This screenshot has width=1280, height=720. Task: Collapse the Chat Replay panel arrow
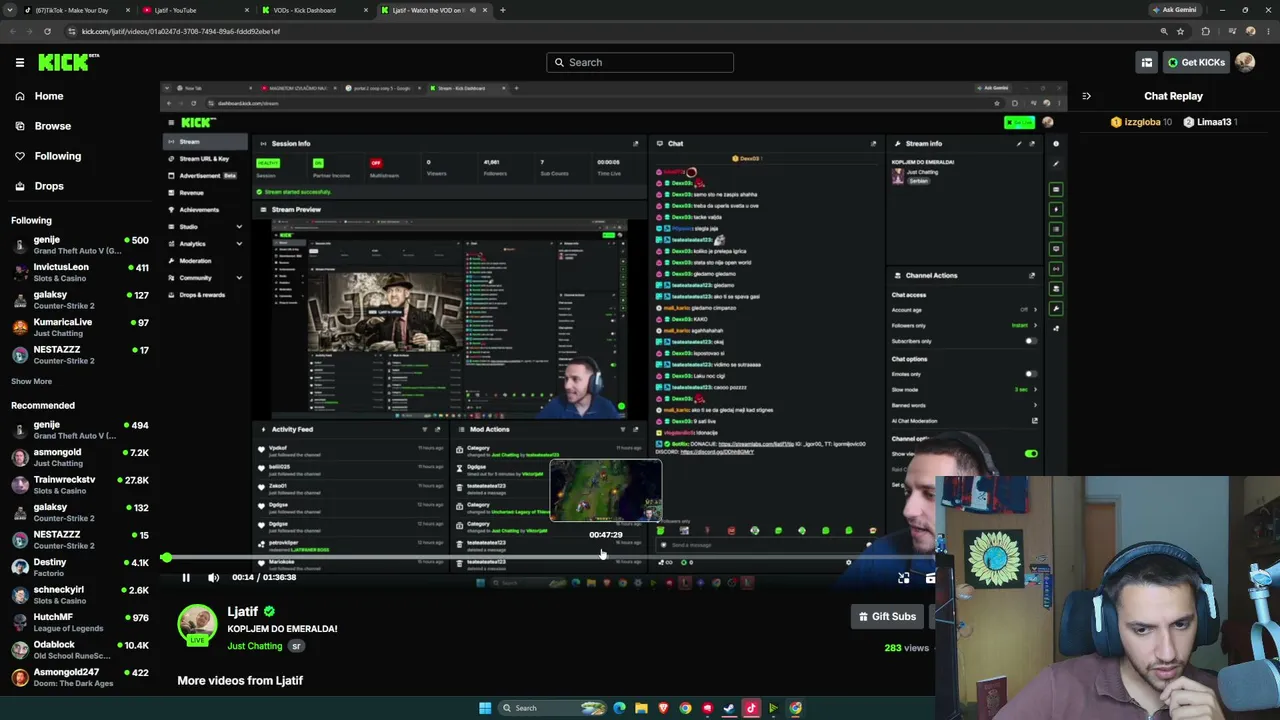click(x=1086, y=96)
